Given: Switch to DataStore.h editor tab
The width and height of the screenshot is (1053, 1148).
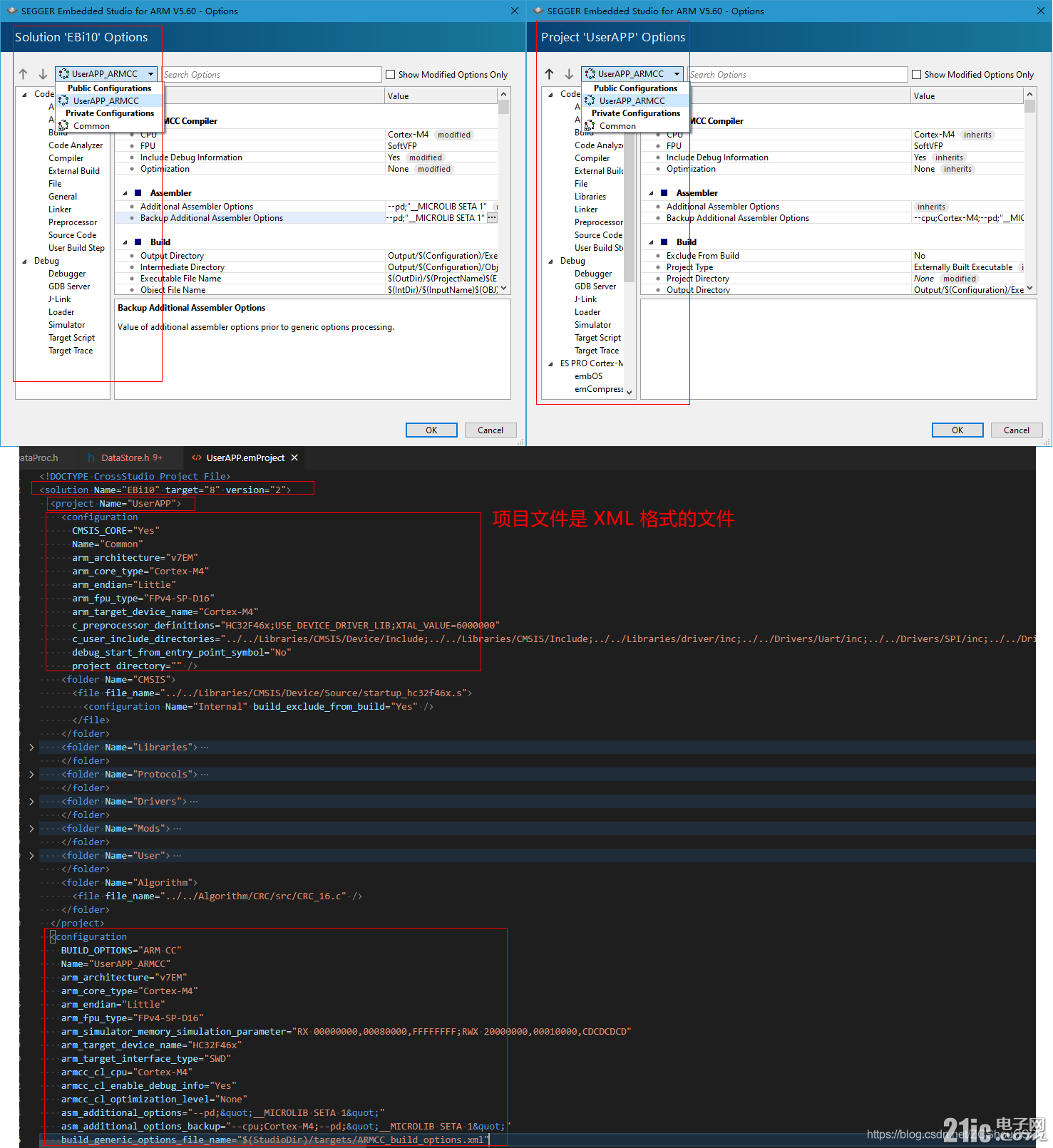Looking at the screenshot, I should pyautogui.click(x=131, y=458).
